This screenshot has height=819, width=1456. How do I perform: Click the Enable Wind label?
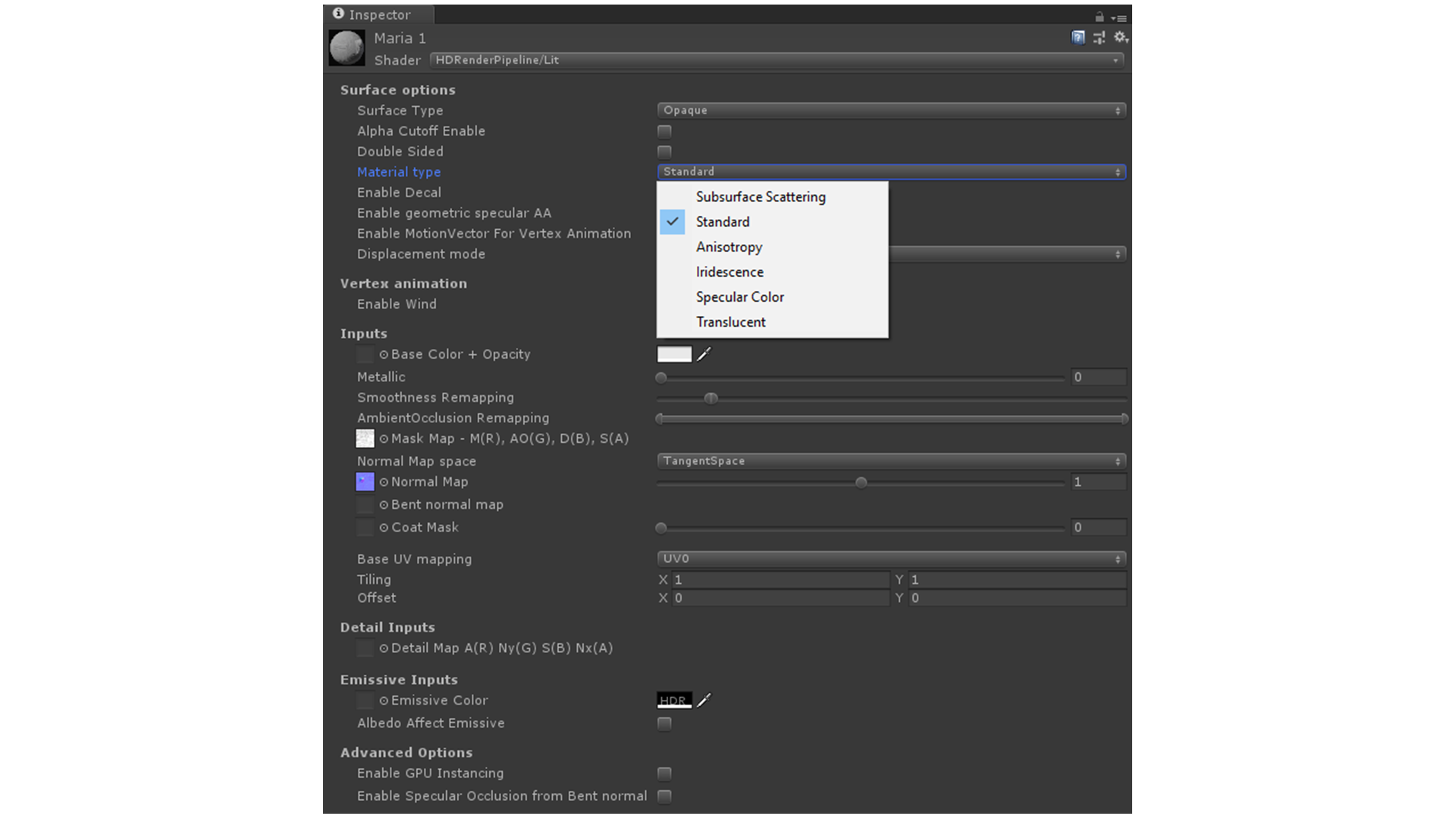point(397,304)
